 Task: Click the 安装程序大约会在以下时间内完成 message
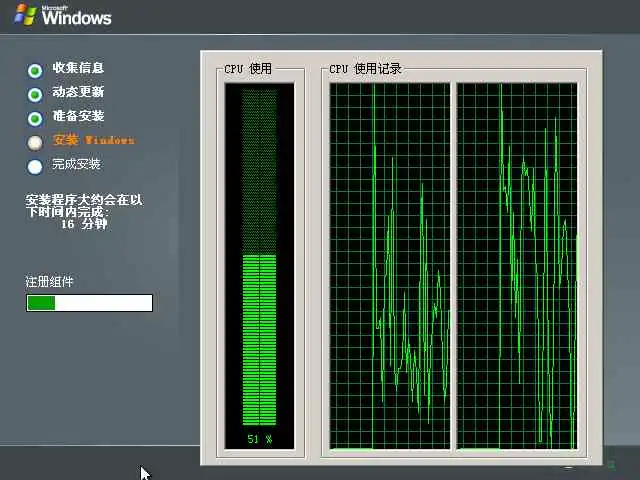pos(84,205)
